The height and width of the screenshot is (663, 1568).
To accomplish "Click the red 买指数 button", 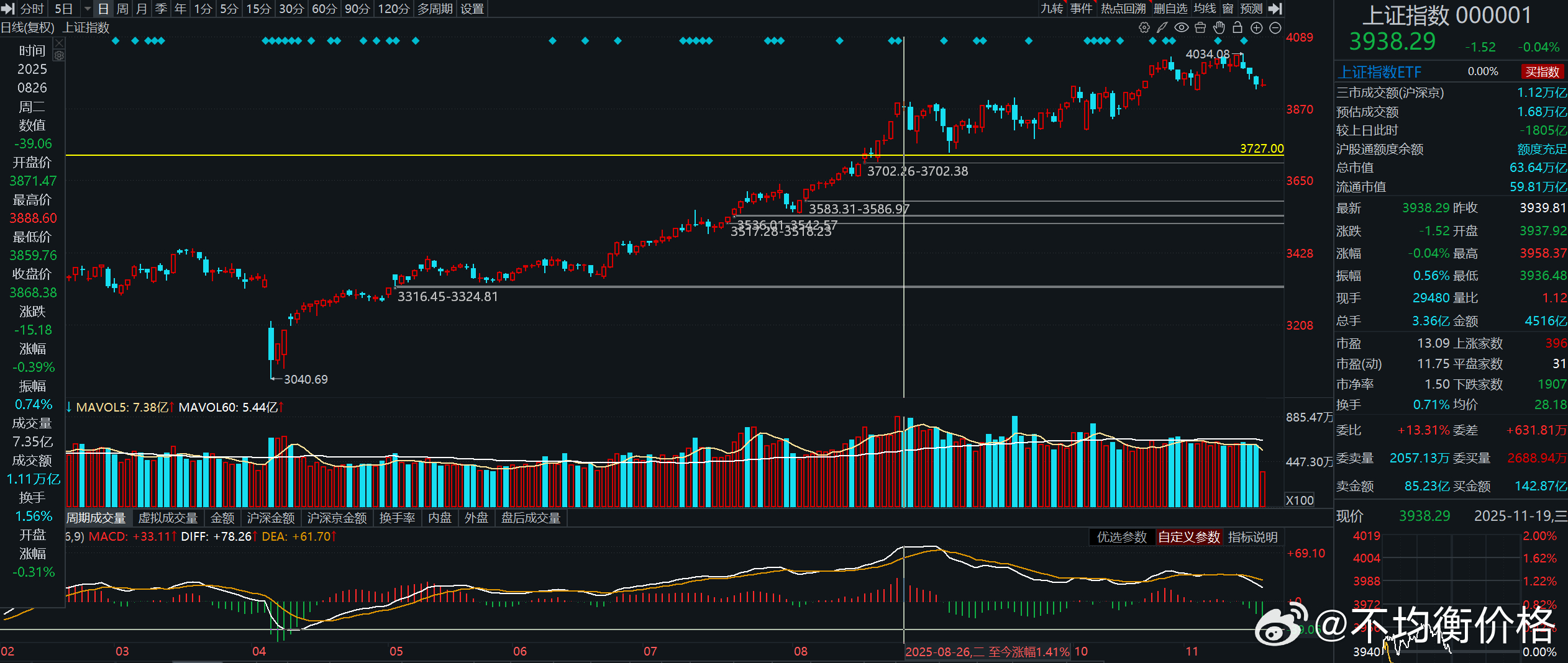I will coord(1543,72).
